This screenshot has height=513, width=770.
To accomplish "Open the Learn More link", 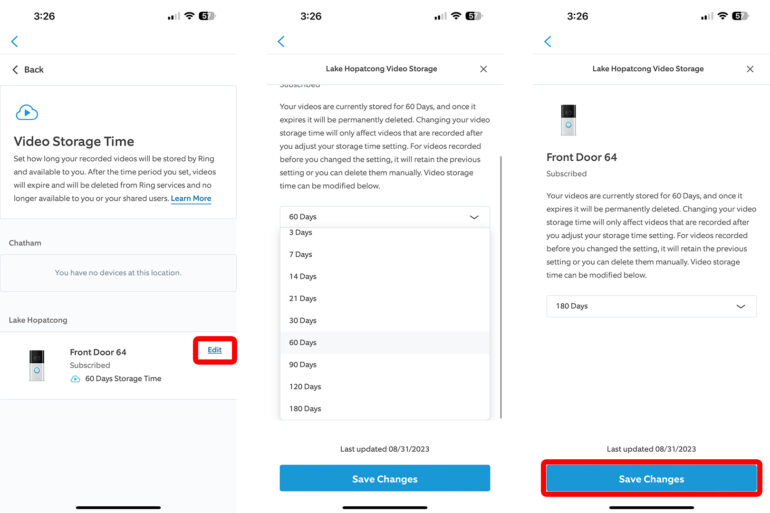I will pos(191,199).
